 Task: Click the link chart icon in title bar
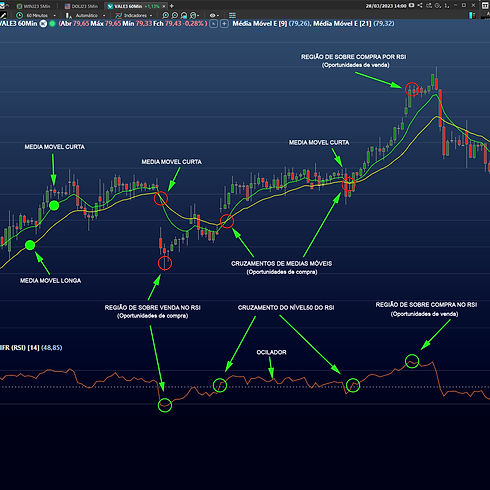click(429, 6)
